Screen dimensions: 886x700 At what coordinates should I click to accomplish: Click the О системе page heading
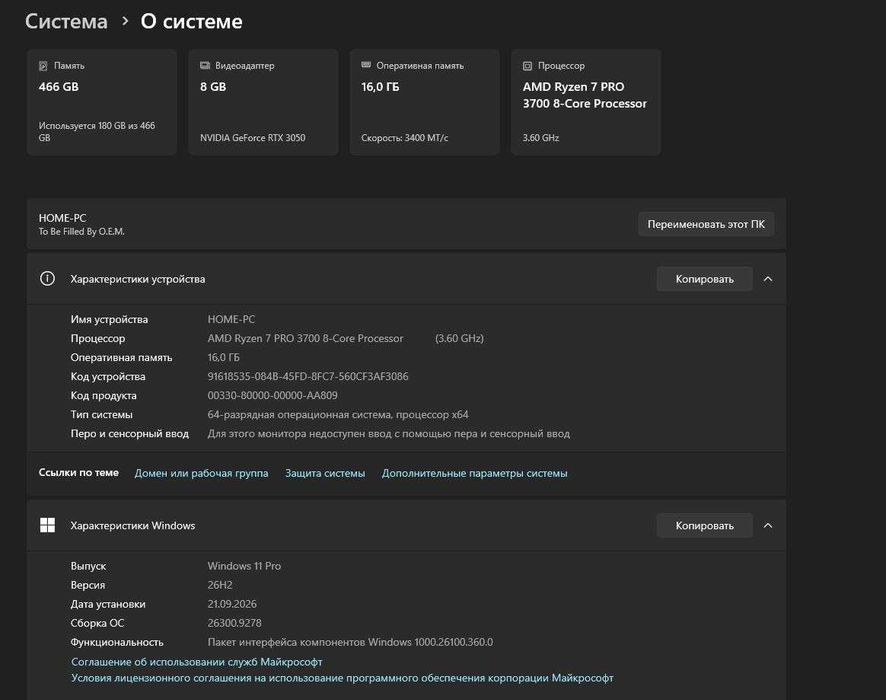pyautogui.click(x=192, y=21)
